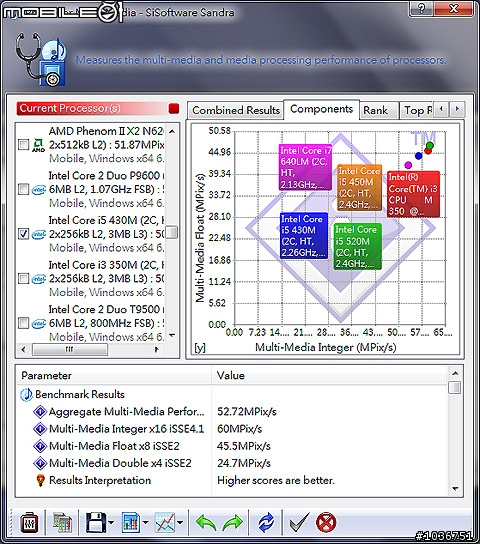The height and width of the screenshot is (544, 480).
Task: Click the green back arrow
Action: coord(206,522)
